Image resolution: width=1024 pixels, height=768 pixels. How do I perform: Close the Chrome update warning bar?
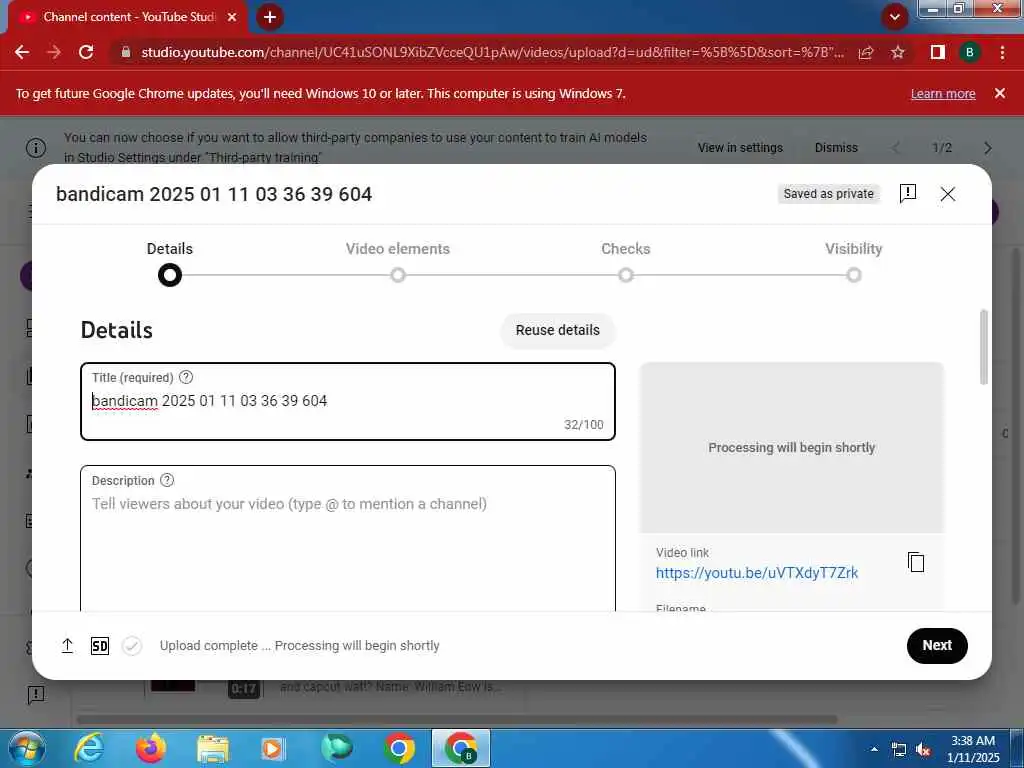(x=999, y=93)
